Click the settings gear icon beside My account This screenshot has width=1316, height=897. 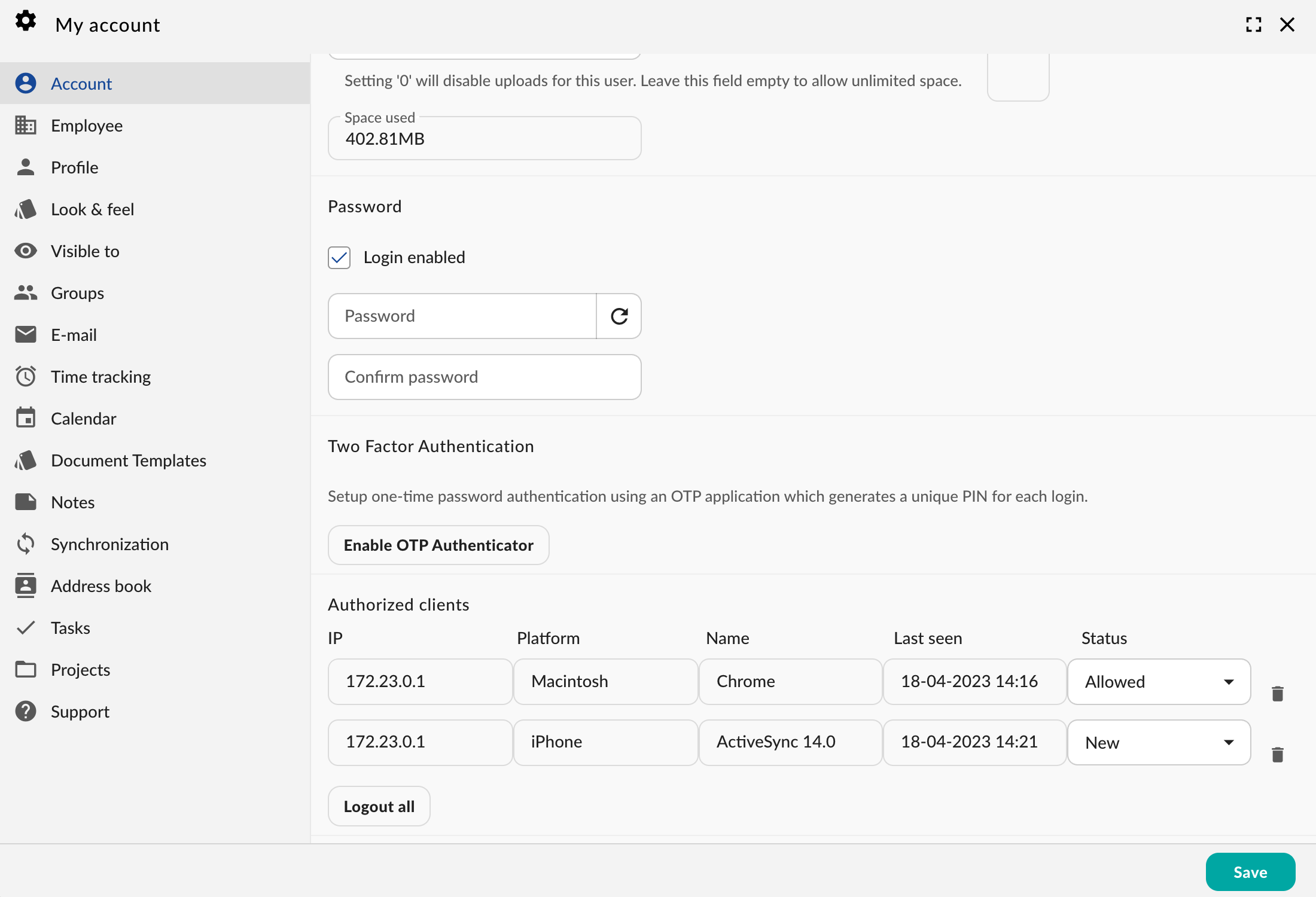(x=26, y=21)
